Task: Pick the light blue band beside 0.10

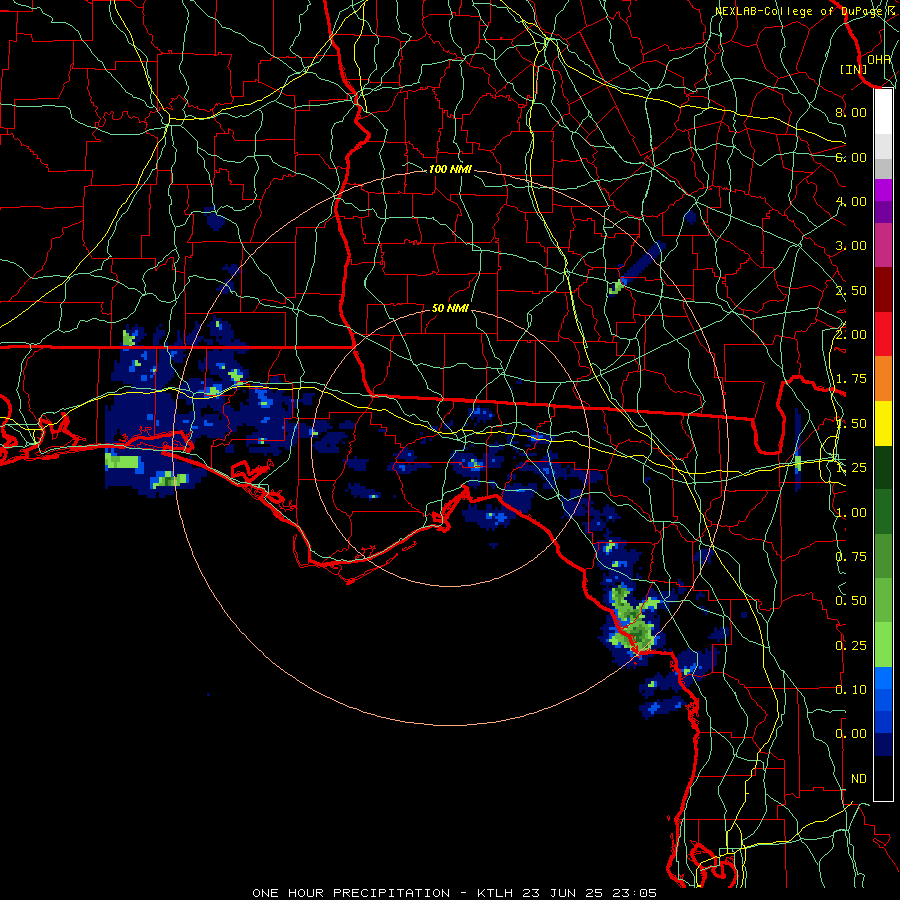Action: click(883, 678)
